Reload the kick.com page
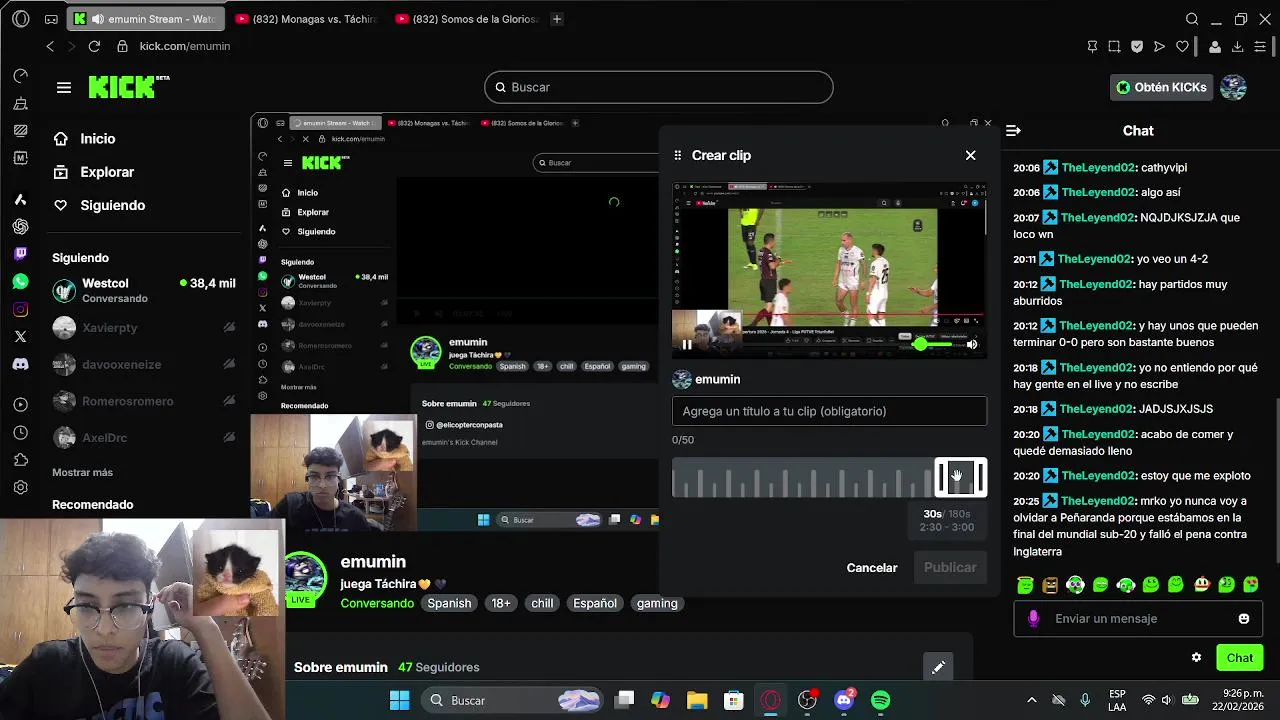Screen dimensions: 1280x720 coord(94,46)
